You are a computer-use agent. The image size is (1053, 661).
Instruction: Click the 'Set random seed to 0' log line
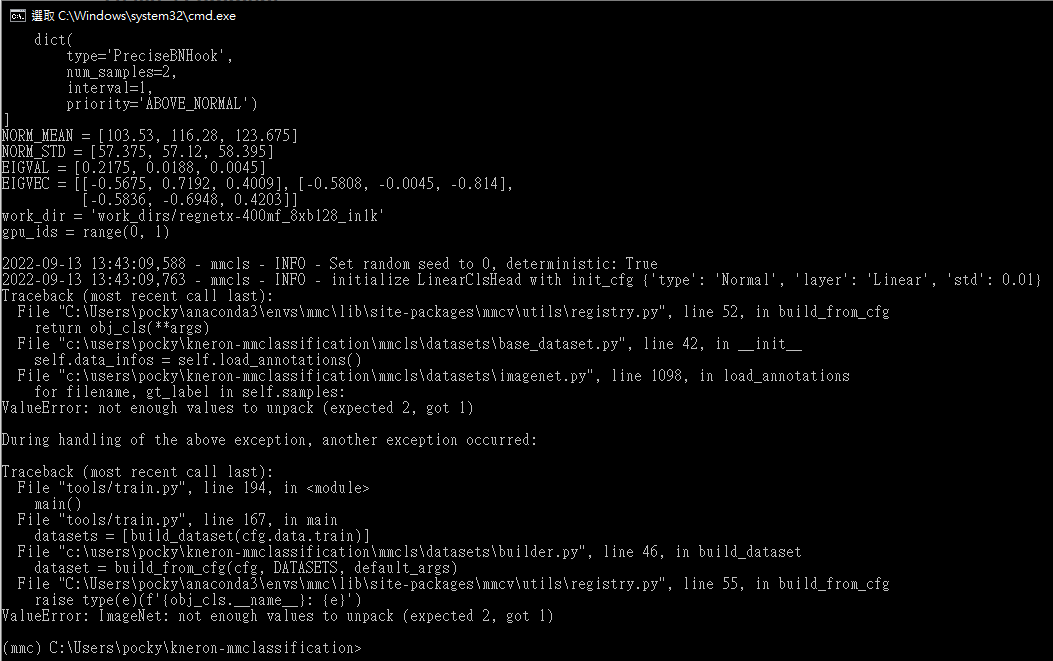(x=329, y=264)
